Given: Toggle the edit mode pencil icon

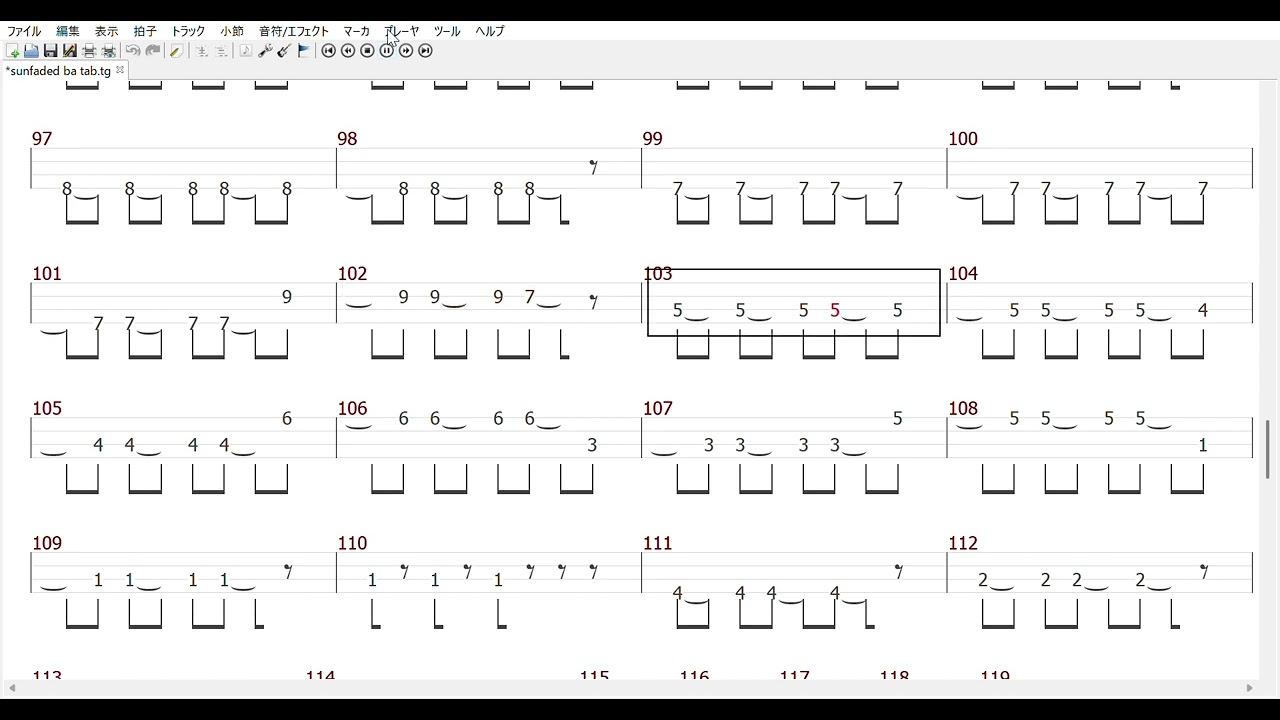Looking at the screenshot, I should click(x=176, y=51).
